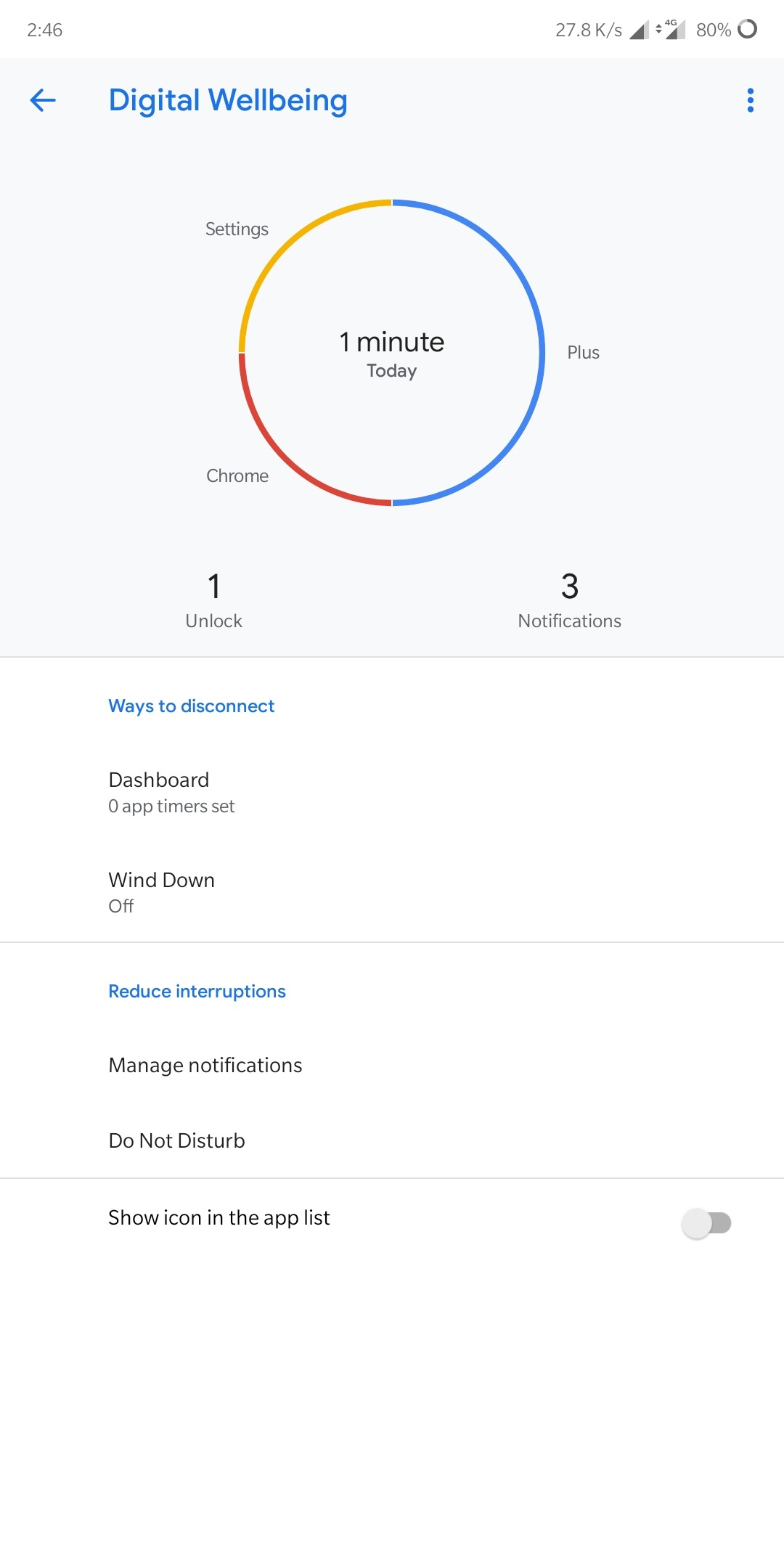Tap the 1 minute Today center text
Viewport: 784px width, 1568px height.
tap(392, 354)
